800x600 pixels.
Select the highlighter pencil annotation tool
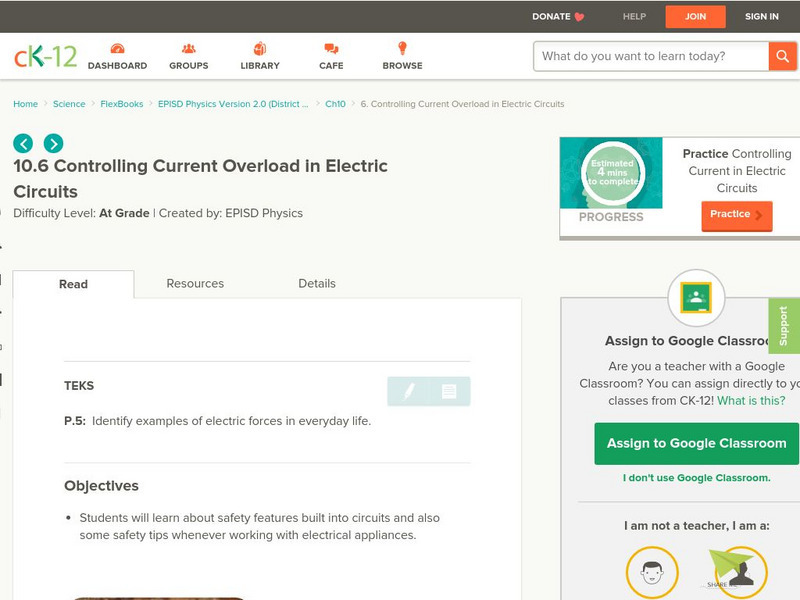click(x=408, y=392)
